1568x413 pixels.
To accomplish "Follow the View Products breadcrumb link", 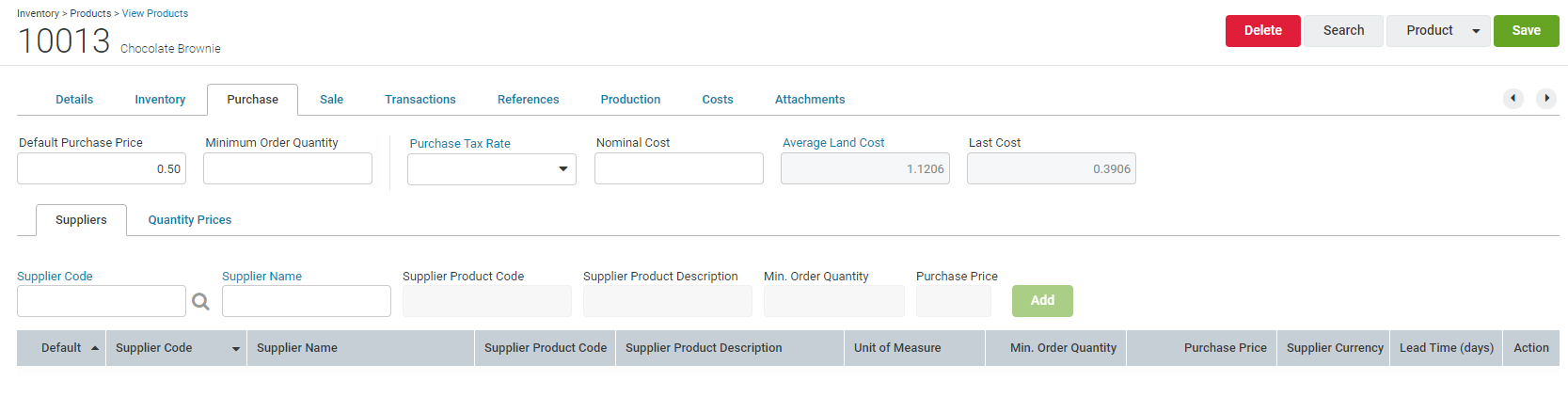I will click(x=155, y=13).
